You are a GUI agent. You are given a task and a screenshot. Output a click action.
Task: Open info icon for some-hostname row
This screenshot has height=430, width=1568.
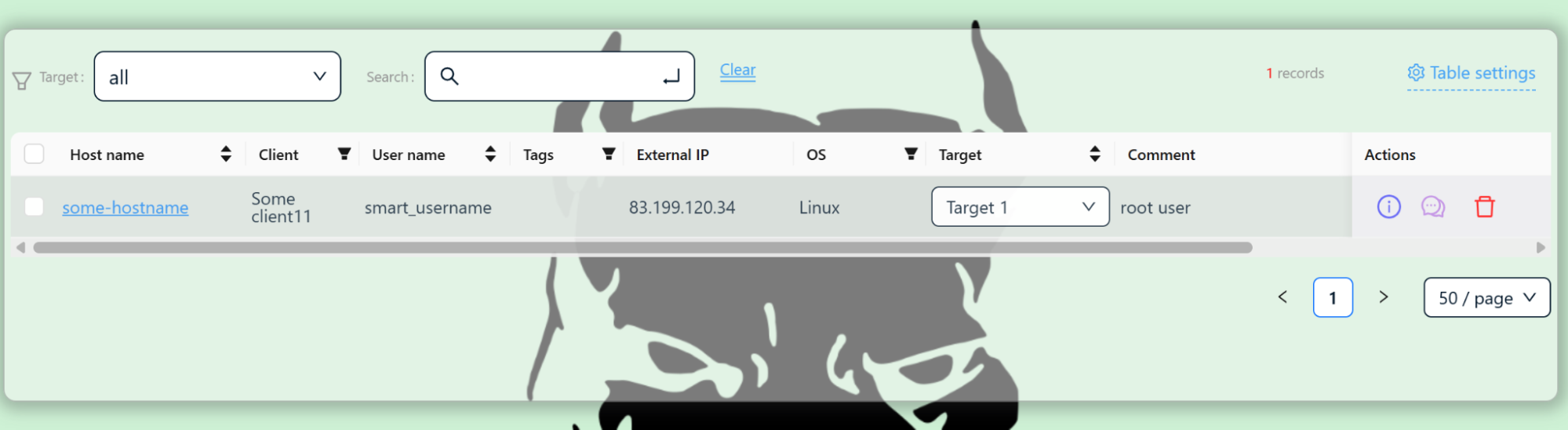(x=1388, y=207)
